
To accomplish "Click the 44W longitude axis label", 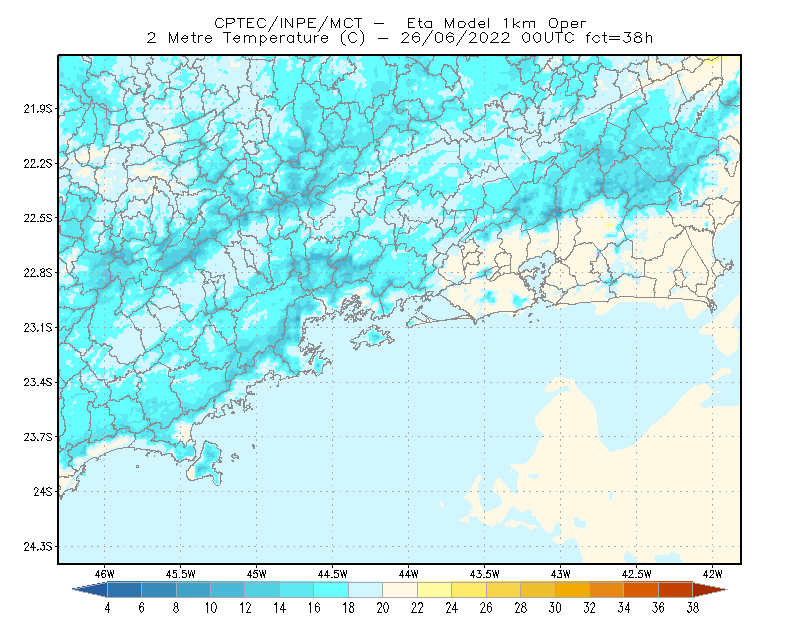I will tap(409, 574).
